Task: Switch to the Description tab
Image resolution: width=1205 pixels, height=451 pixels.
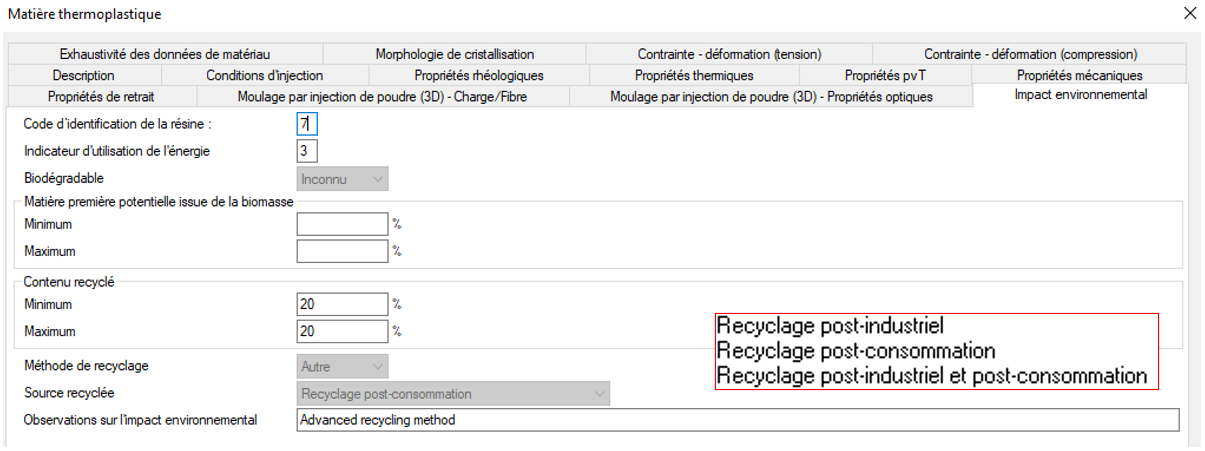Action: point(84,75)
